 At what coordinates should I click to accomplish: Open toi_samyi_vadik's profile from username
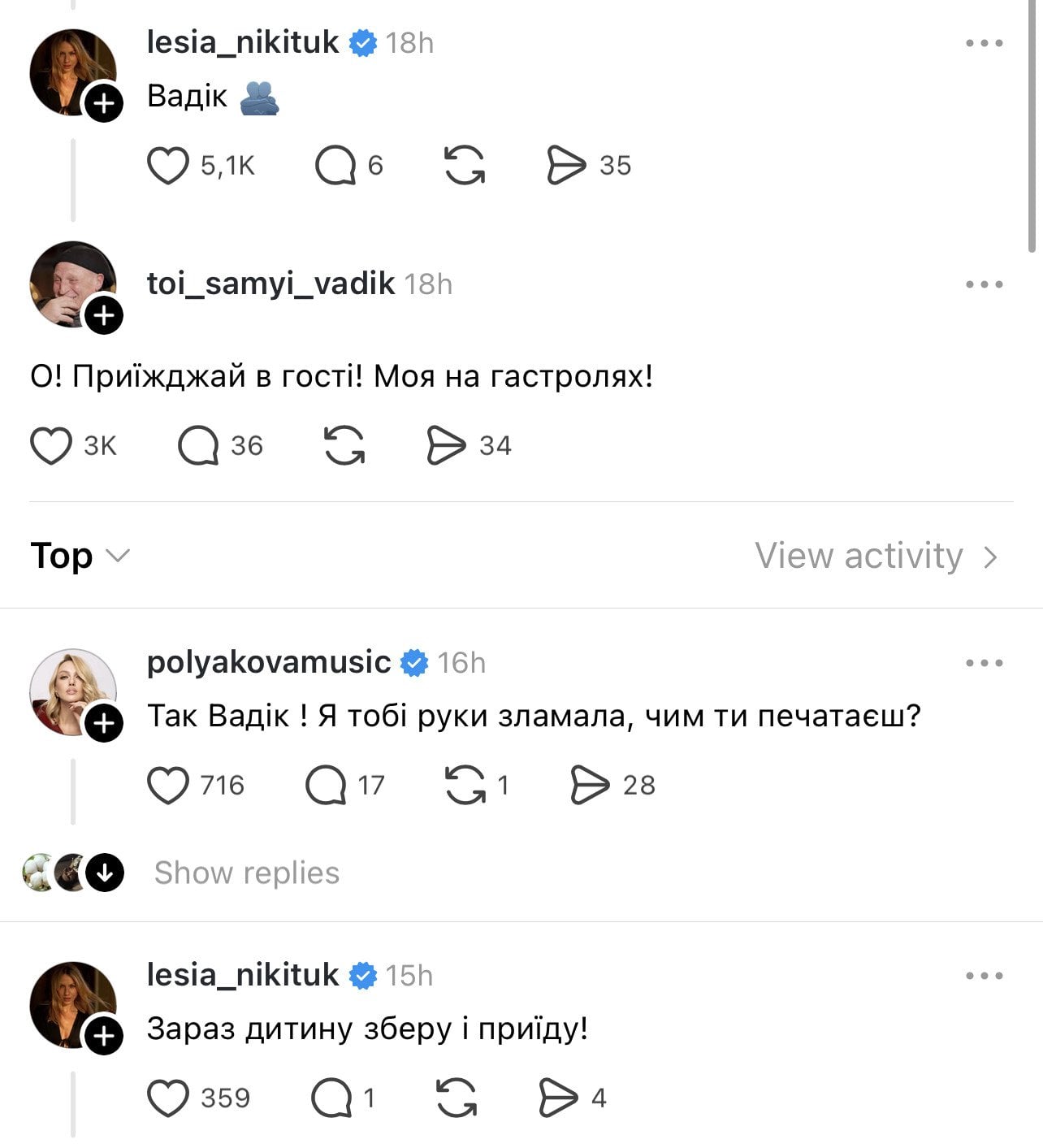click(270, 284)
